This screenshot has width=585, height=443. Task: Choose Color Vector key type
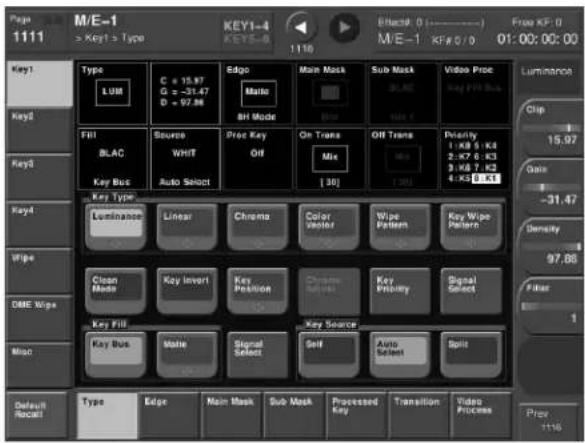point(329,227)
